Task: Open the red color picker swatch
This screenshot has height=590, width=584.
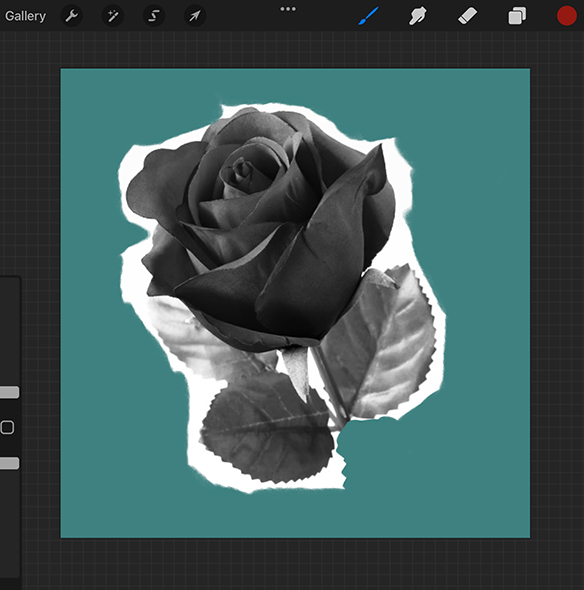Action: [x=567, y=16]
